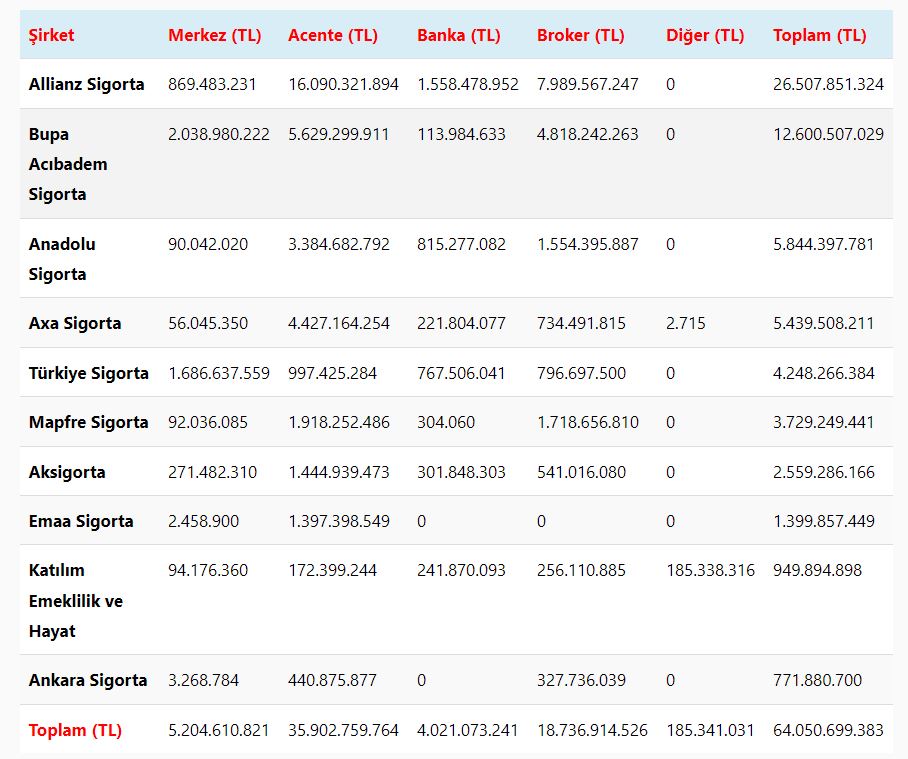Select the Allianz Sigorta row name
This screenshot has height=759, width=908.
86,84
